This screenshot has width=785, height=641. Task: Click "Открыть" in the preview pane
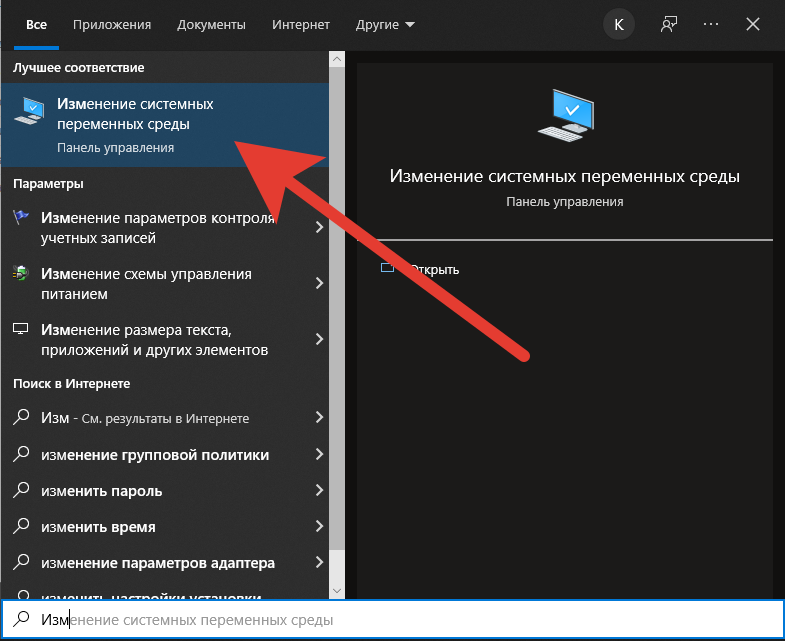click(432, 270)
